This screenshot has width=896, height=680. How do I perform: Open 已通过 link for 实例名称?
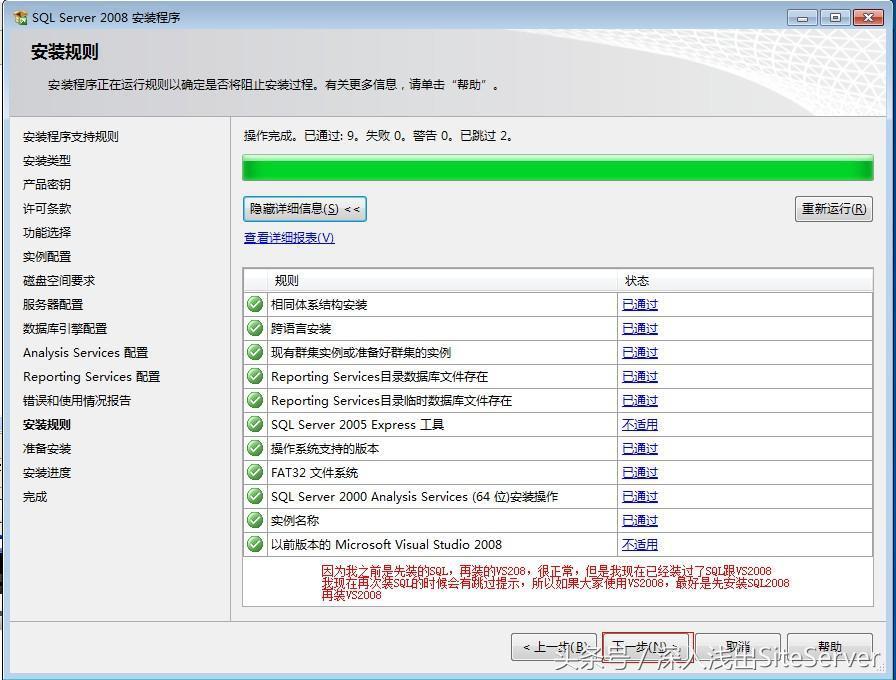[x=640, y=521]
